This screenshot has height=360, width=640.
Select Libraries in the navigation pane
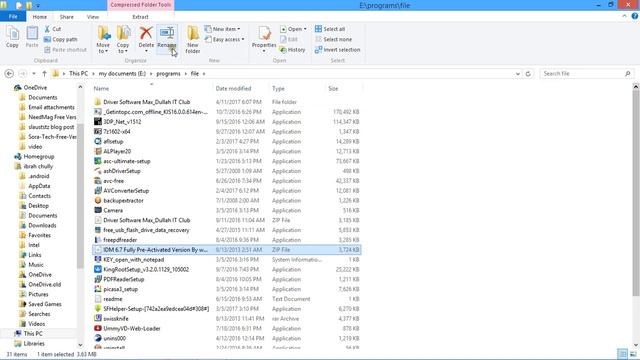[x=34, y=344]
